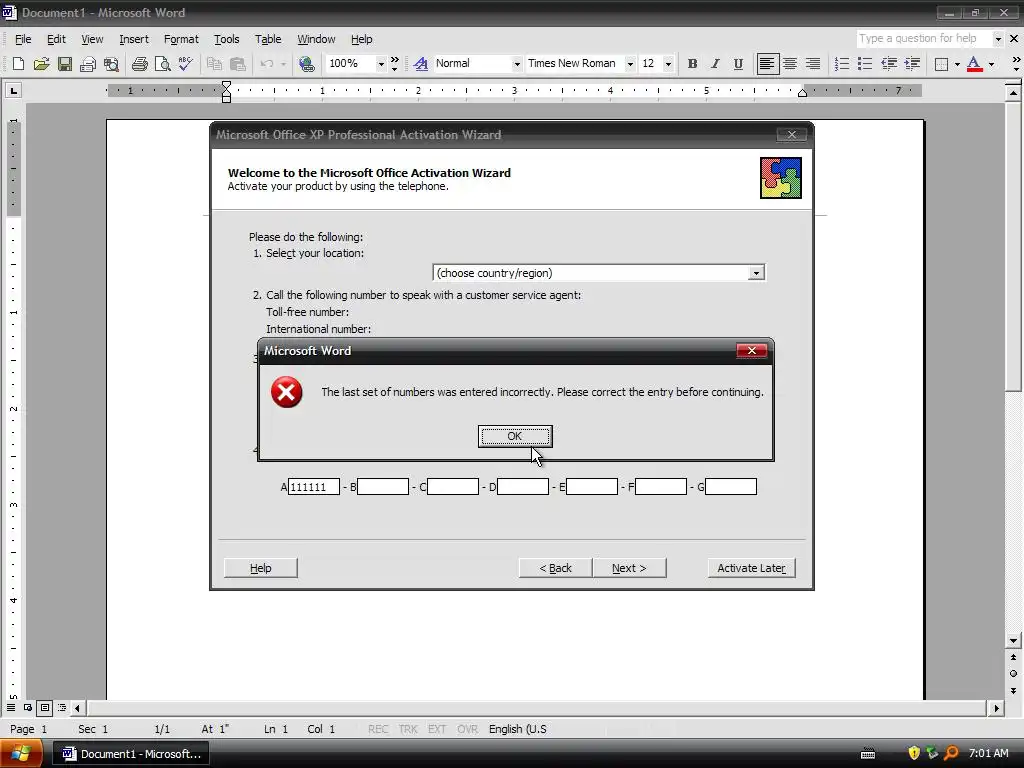Click the Search toolbar icon
This screenshot has width=1024, height=768.
pyautogui.click(x=112, y=63)
